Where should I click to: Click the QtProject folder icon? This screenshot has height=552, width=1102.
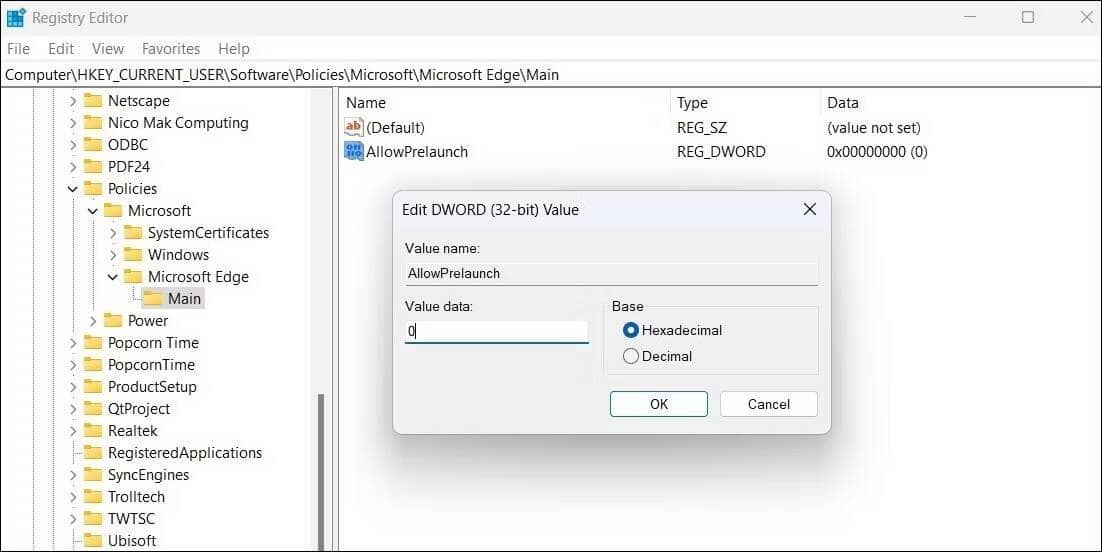coord(93,409)
